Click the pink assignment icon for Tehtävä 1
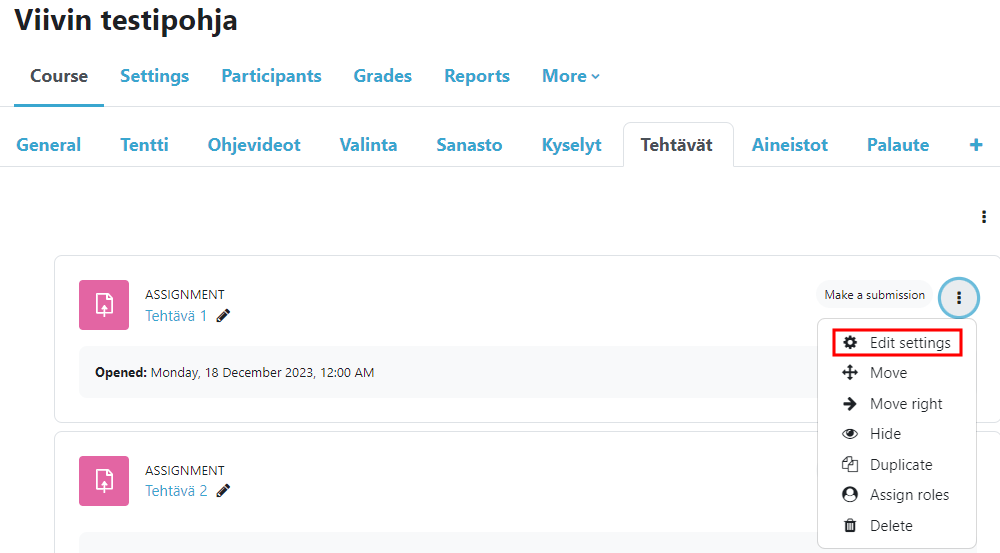The height and width of the screenshot is (553, 1000). (104, 305)
